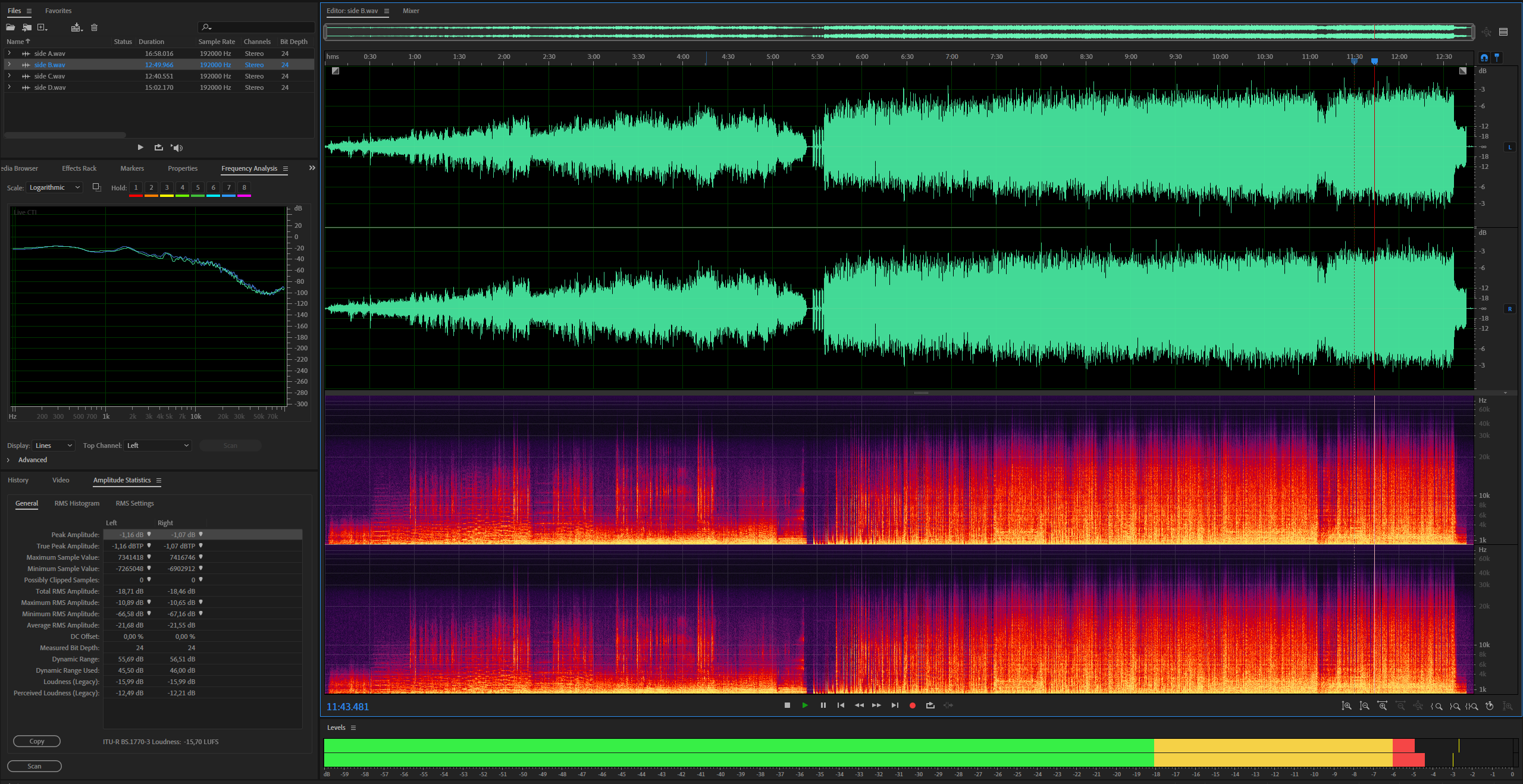Delete selected file with the trash icon
Viewport: 1523px width, 784px height.
pyautogui.click(x=94, y=27)
